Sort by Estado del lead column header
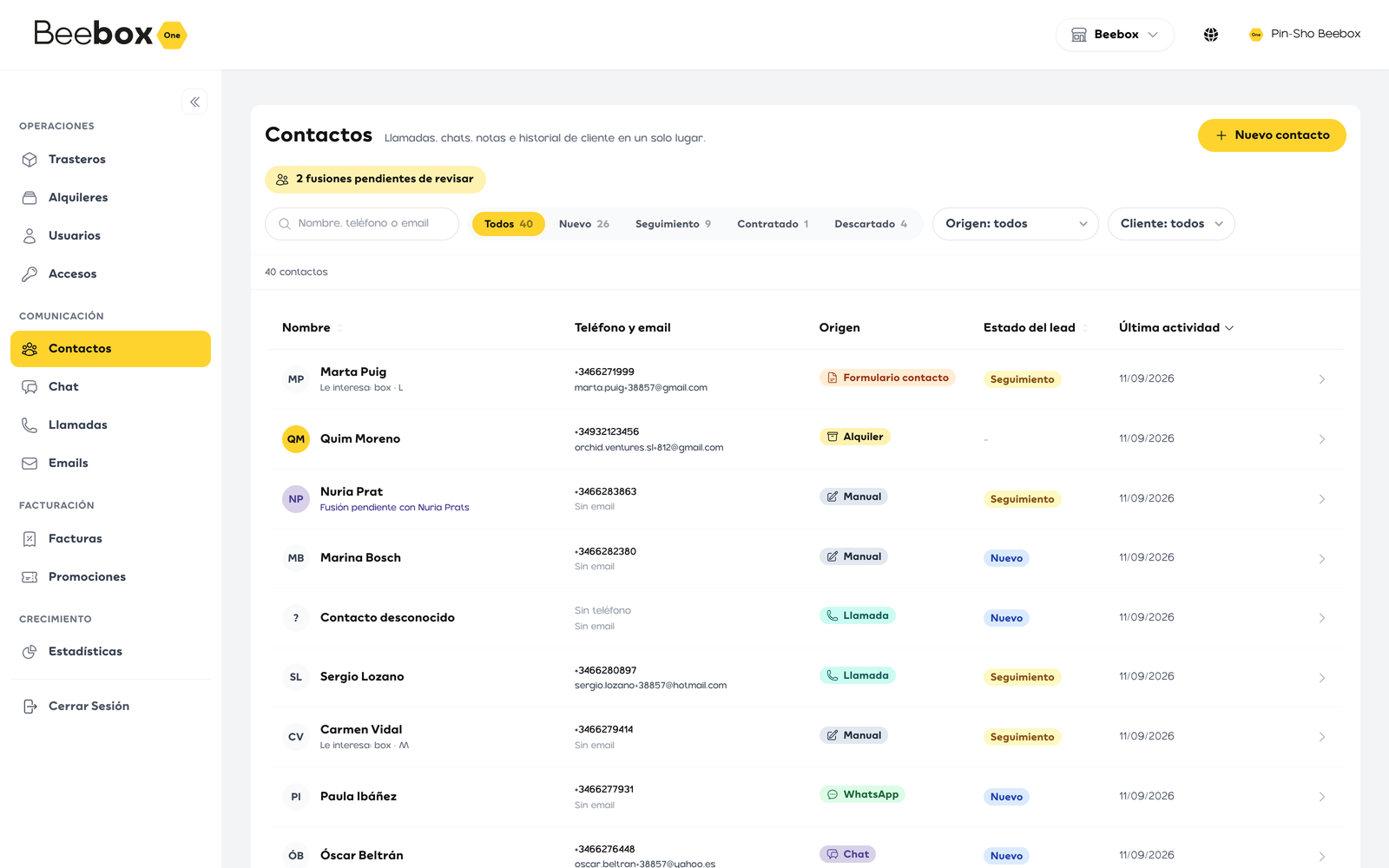Screen dimensions: 1389x868 point(1036,328)
